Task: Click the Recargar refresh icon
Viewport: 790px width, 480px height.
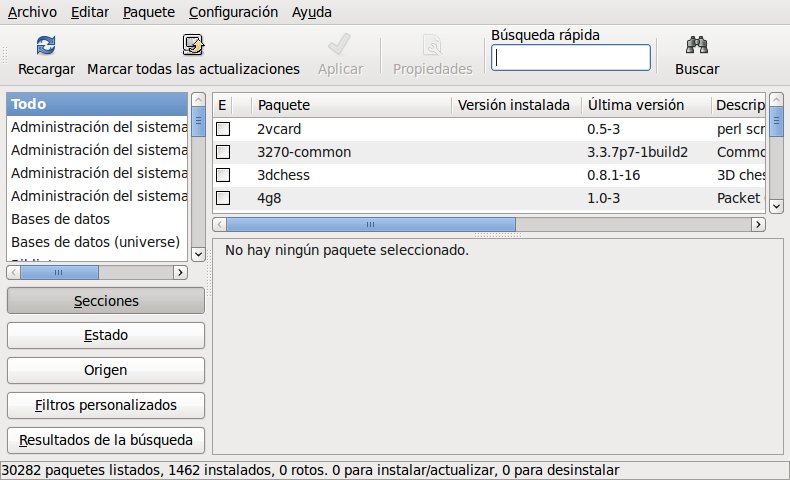Action: click(46, 45)
